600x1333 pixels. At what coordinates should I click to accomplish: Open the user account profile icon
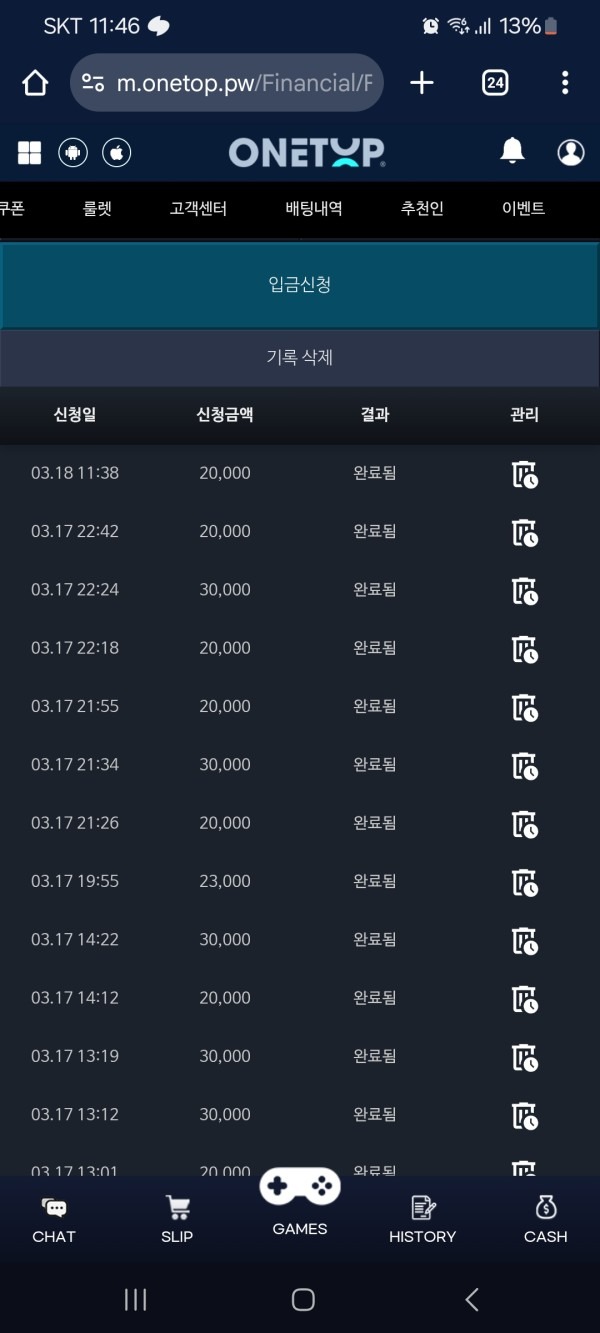[570, 150]
